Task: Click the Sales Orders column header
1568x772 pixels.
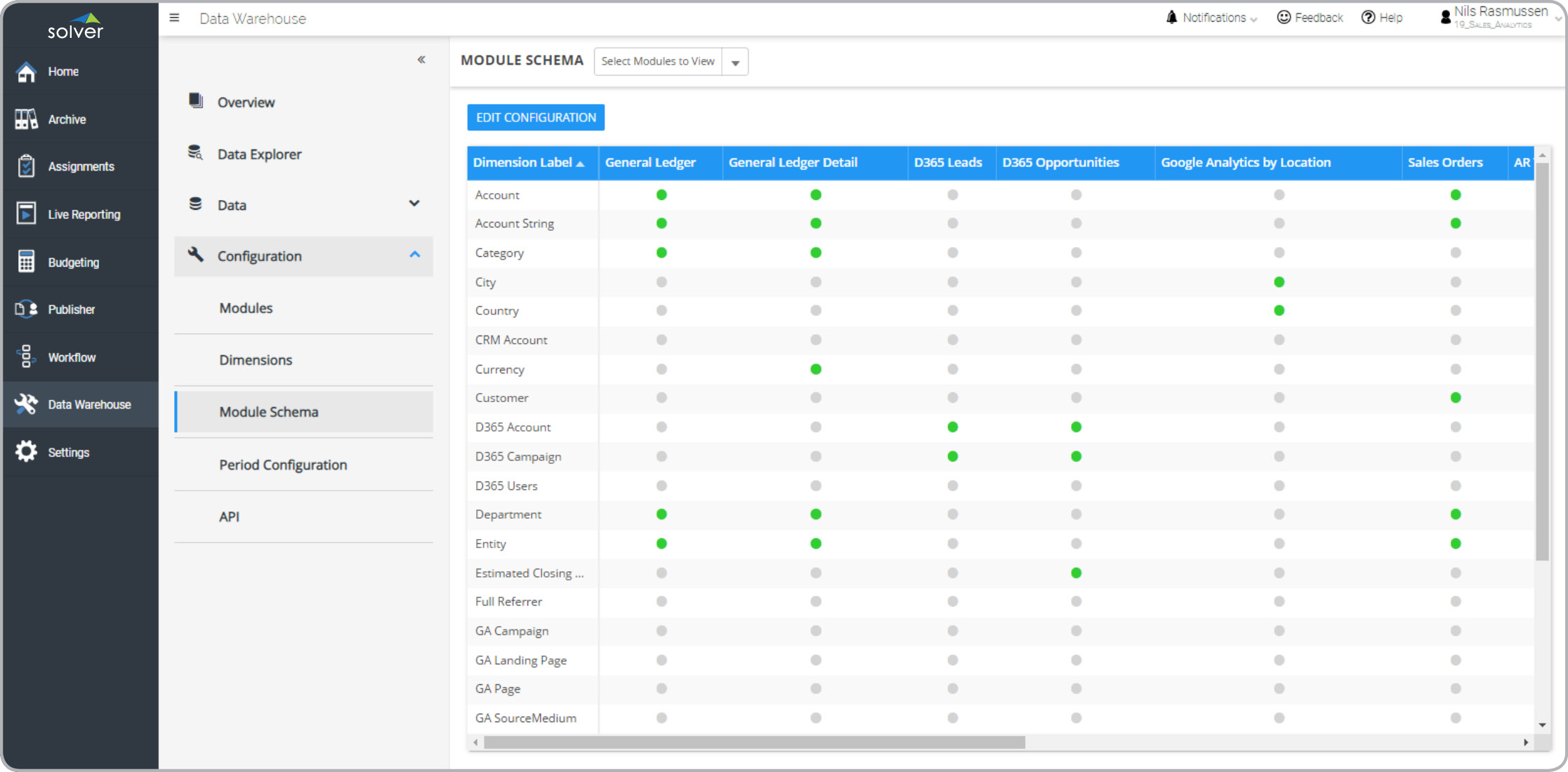Action: [1455, 163]
